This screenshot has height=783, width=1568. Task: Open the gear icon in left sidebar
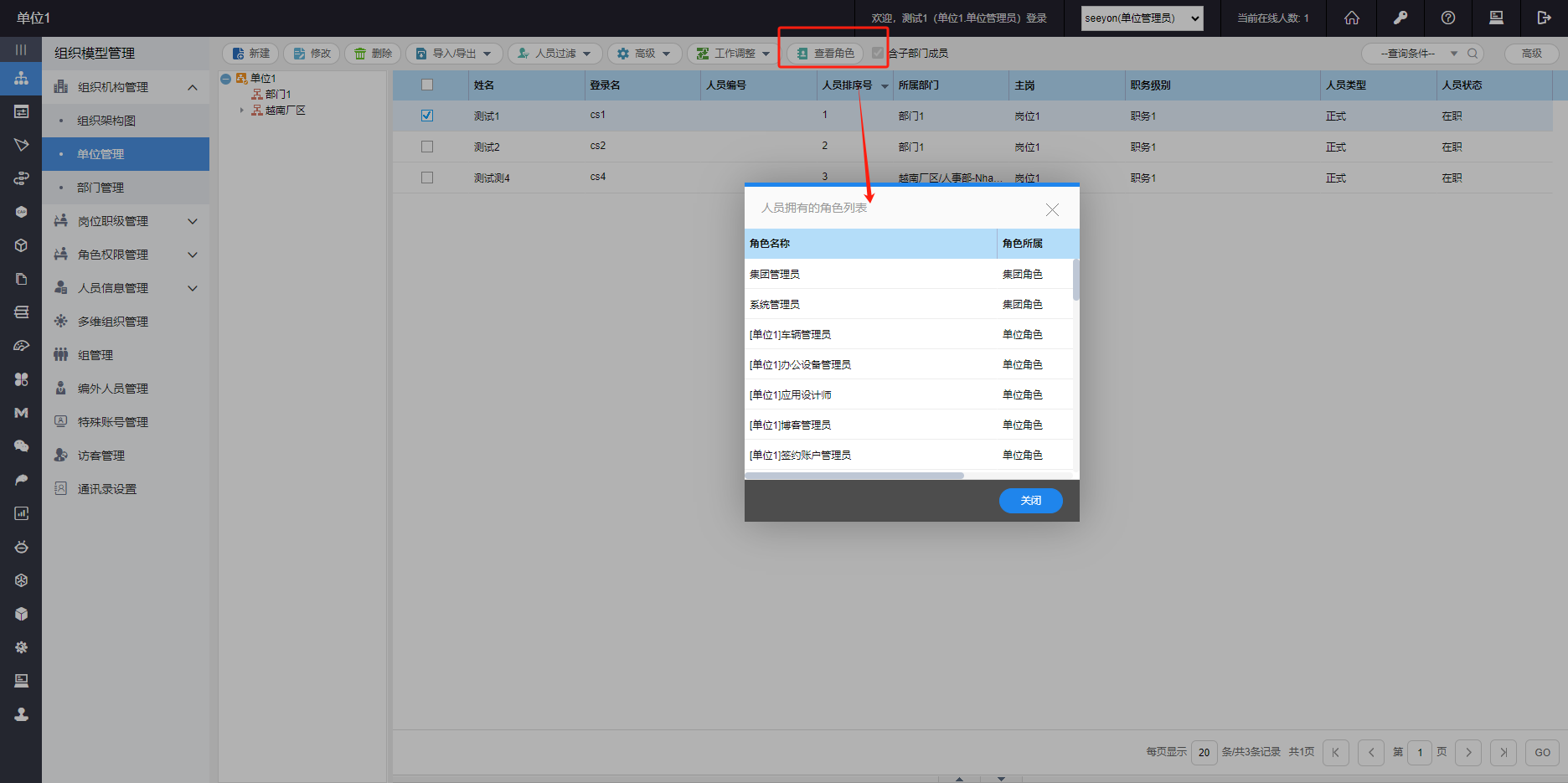click(x=21, y=647)
